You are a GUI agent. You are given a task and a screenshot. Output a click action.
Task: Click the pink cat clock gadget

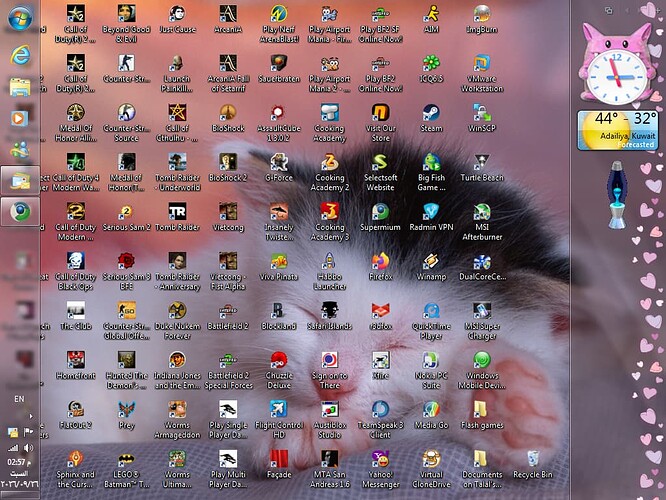point(616,64)
